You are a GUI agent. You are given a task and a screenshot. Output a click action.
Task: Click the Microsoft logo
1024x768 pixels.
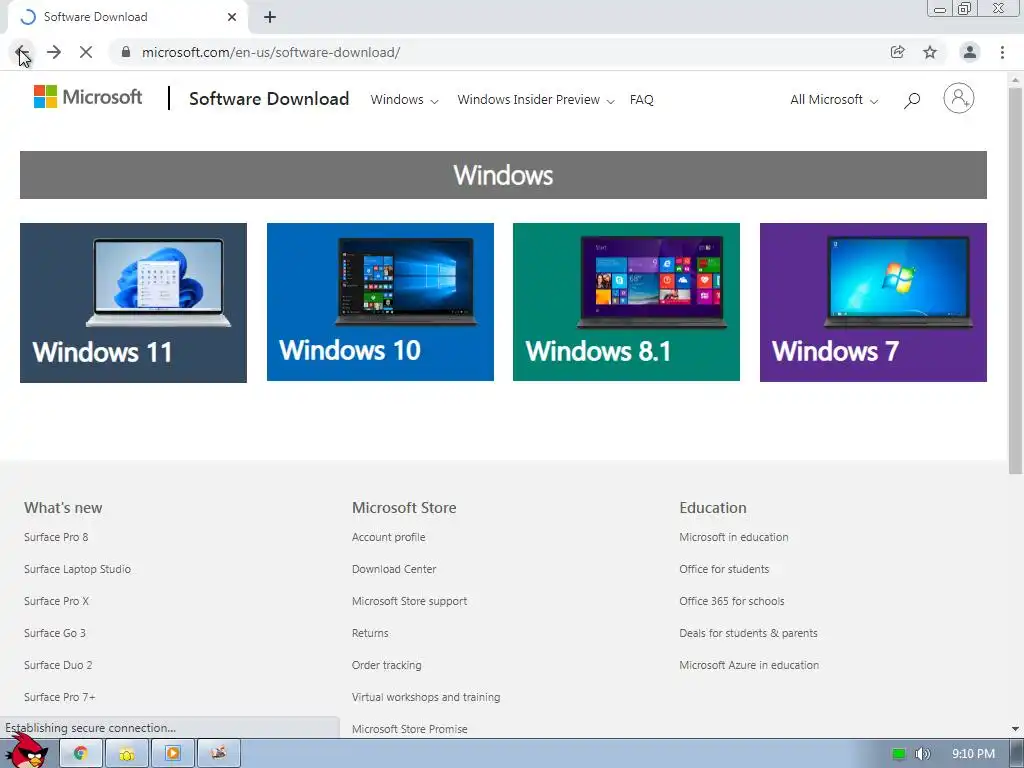88,97
